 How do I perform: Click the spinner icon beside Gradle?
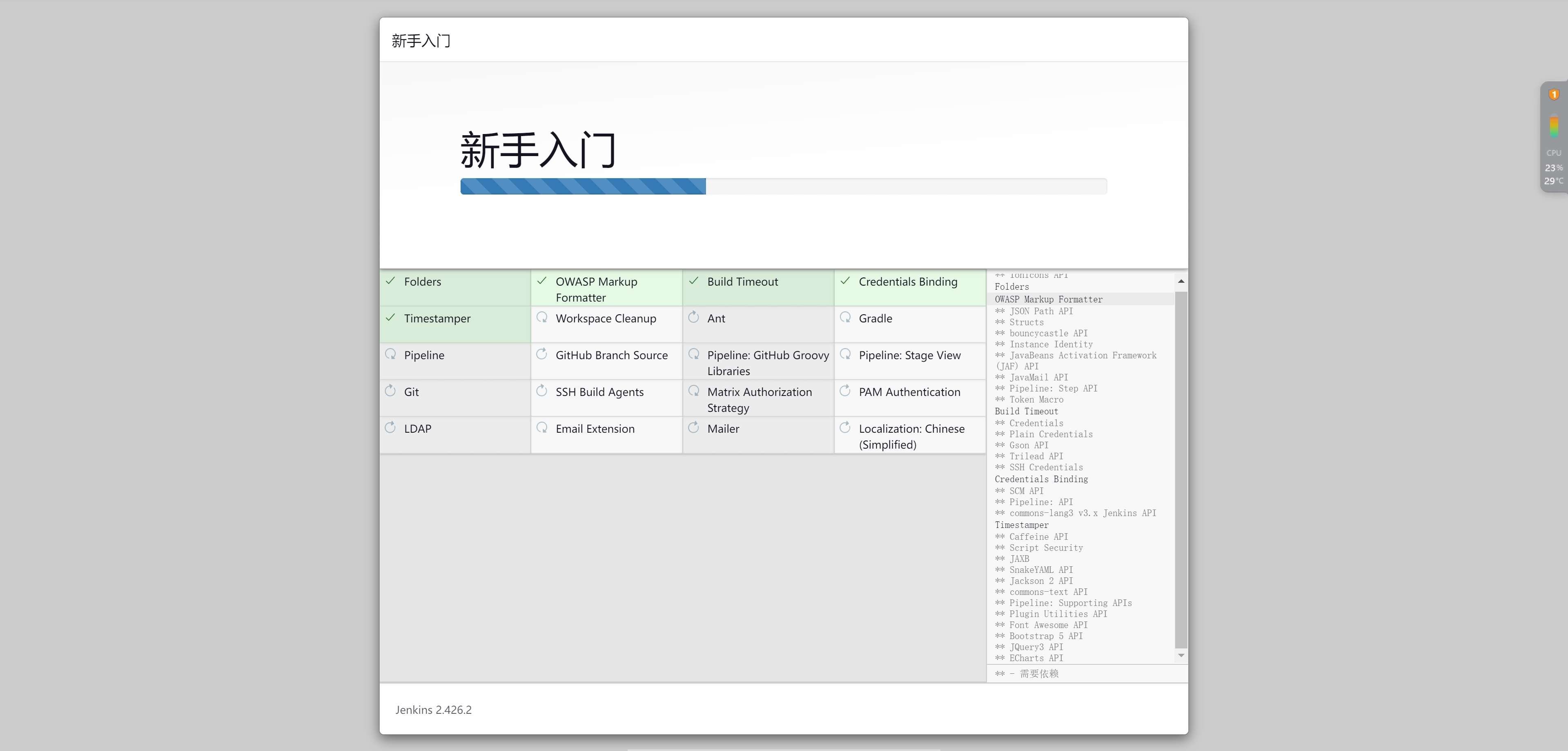pyautogui.click(x=845, y=317)
